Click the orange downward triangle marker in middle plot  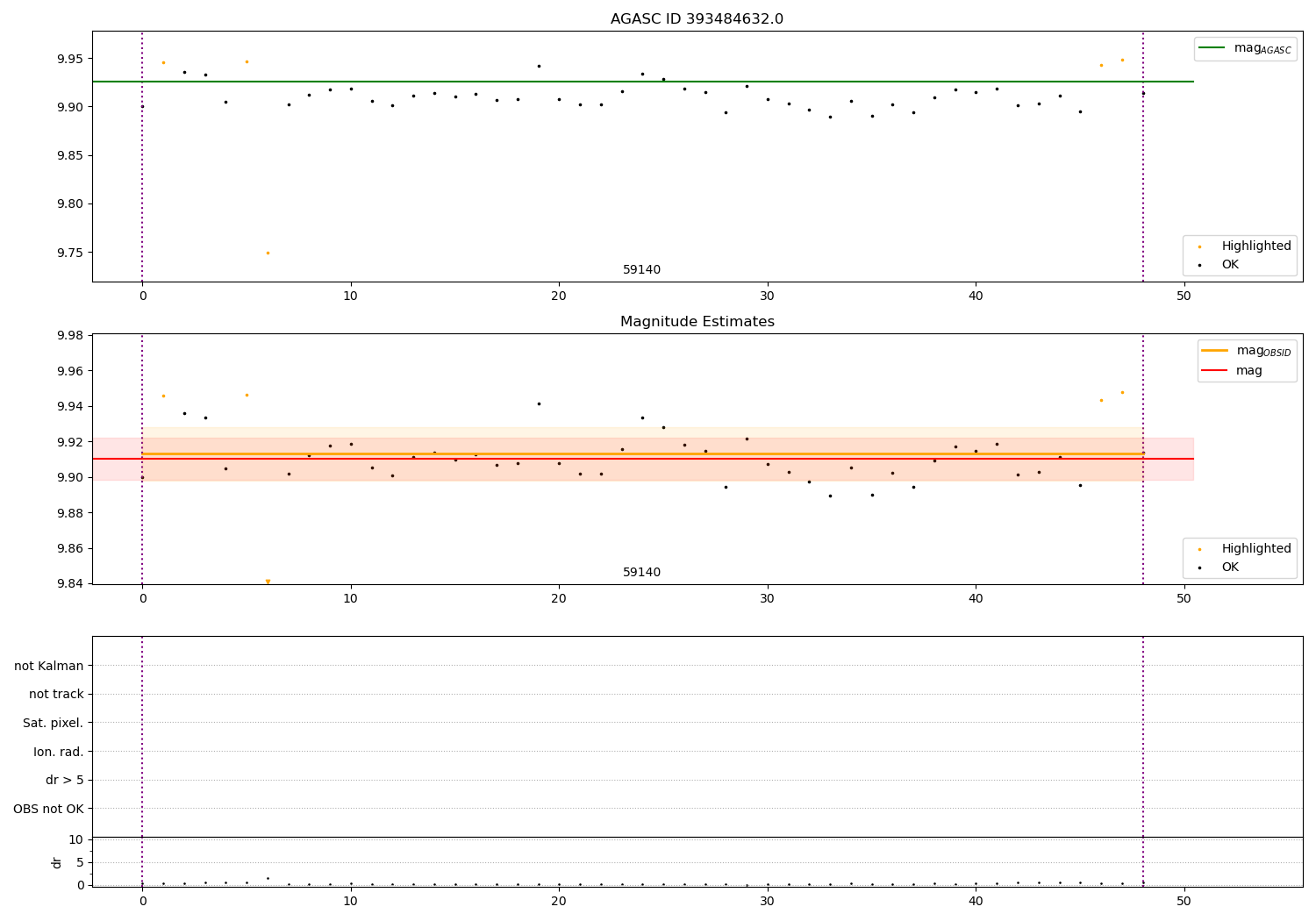(268, 582)
